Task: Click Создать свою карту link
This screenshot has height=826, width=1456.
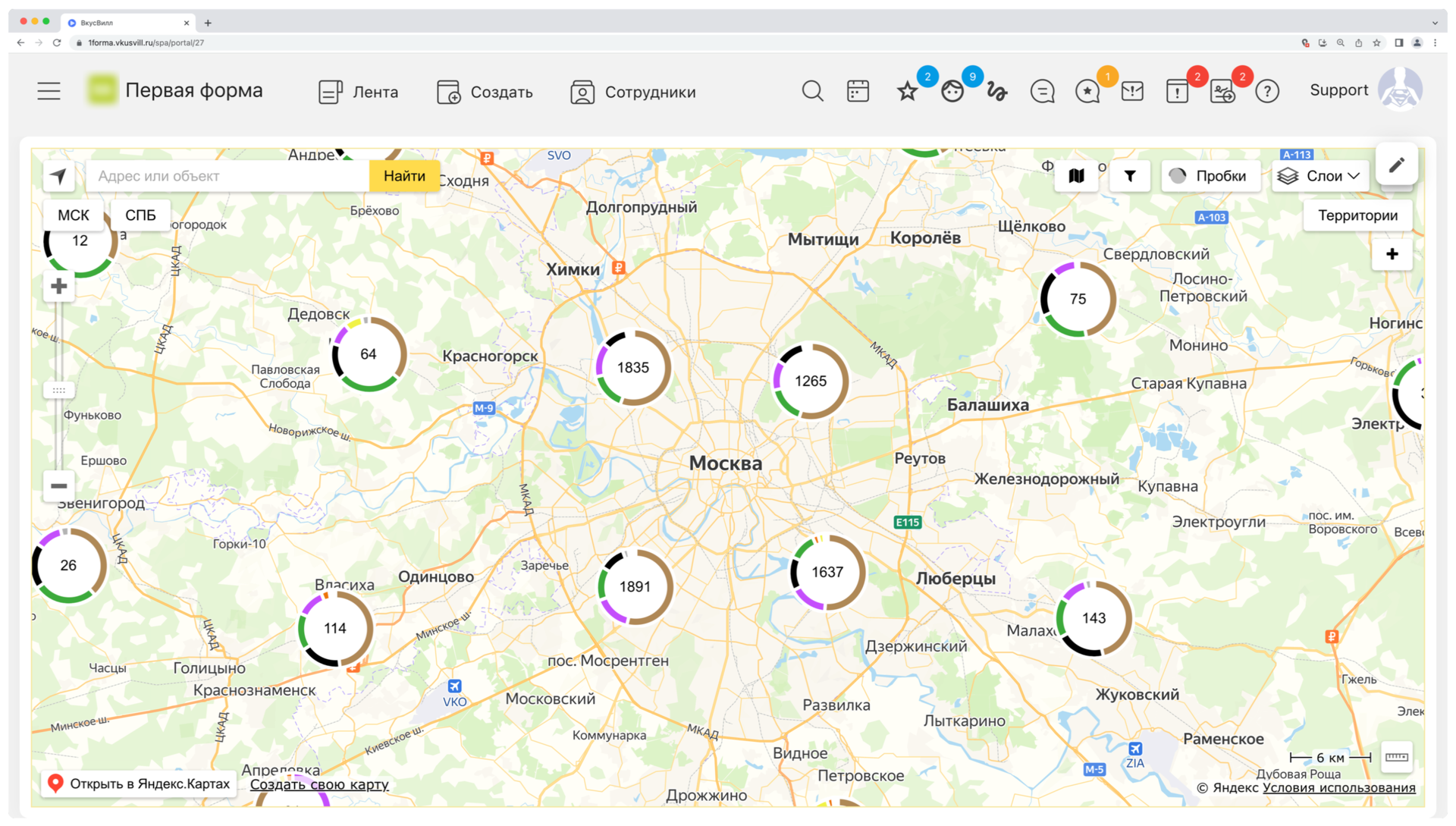Action: (x=319, y=785)
